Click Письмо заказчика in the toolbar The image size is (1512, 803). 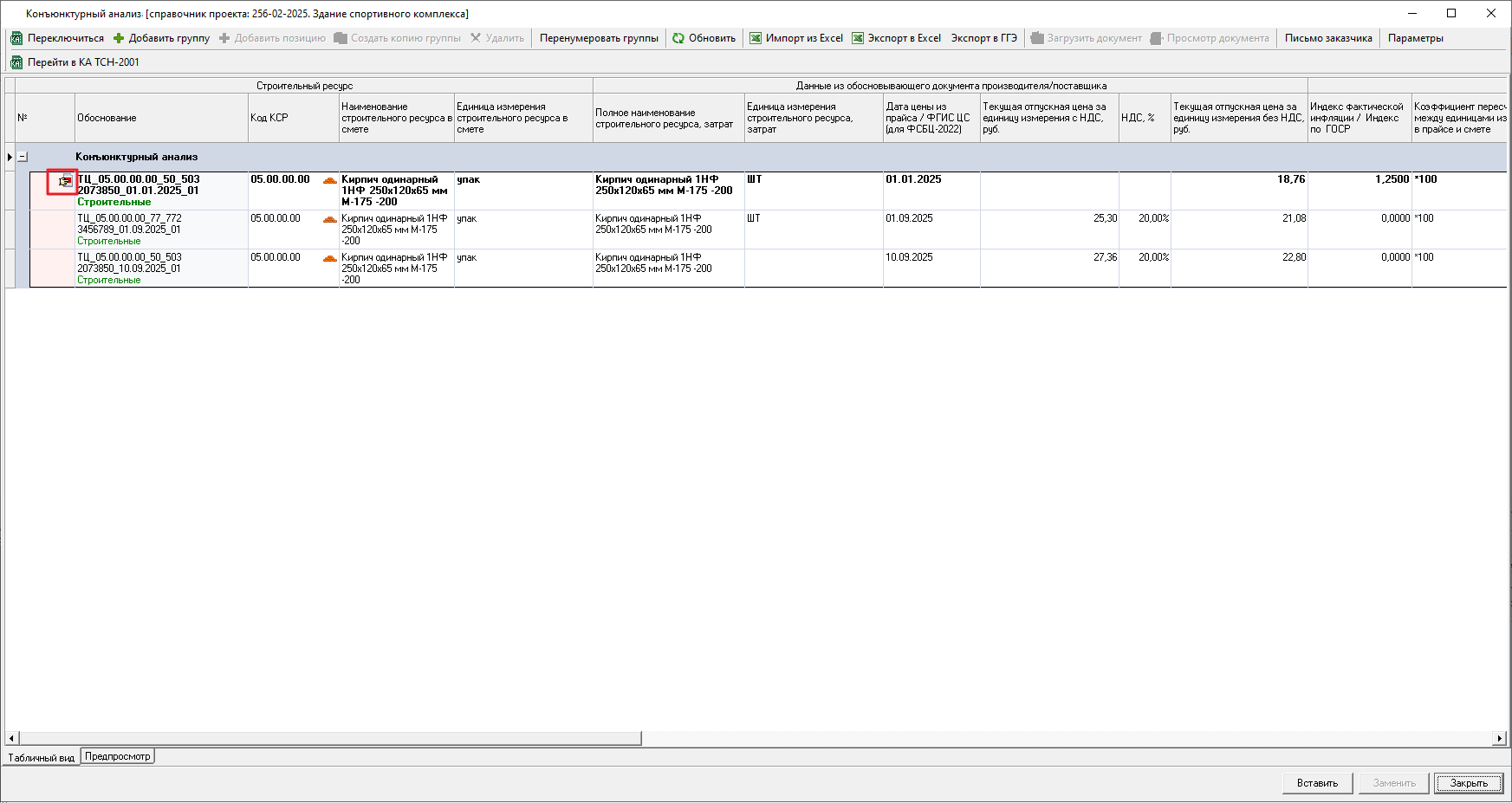1327,38
